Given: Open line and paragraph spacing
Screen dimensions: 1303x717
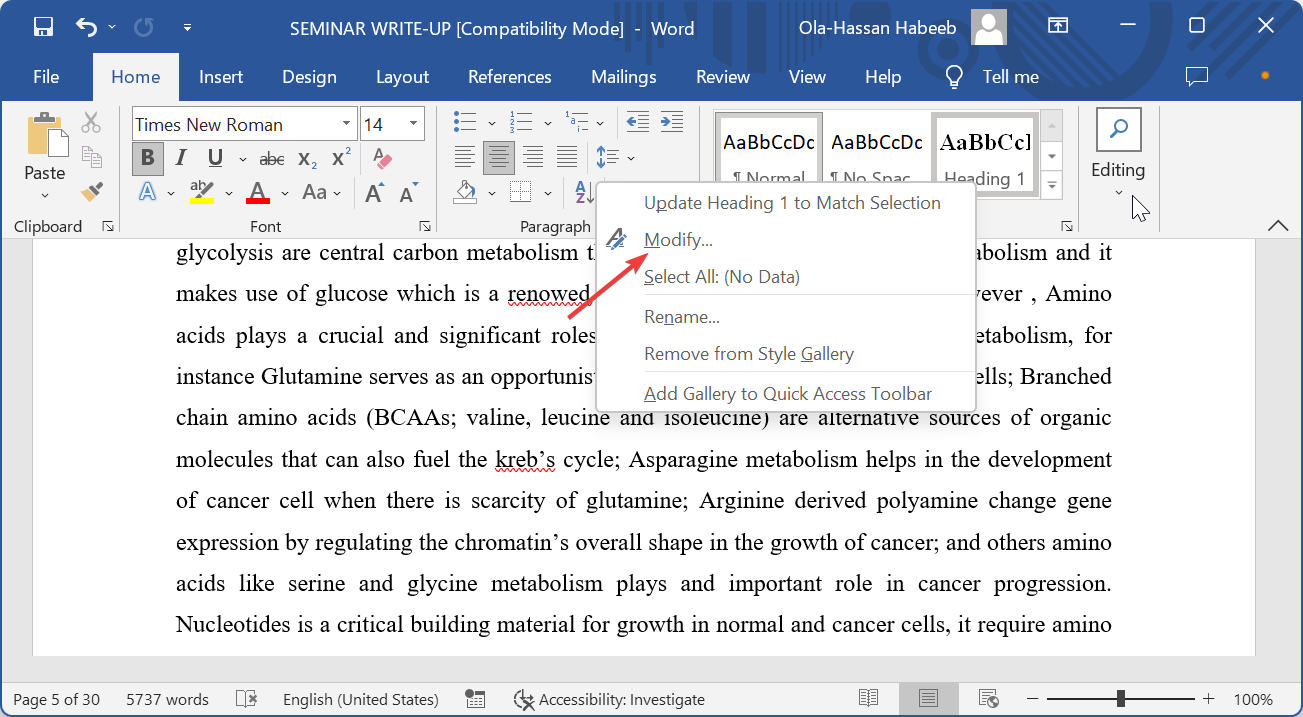Looking at the screenshot, I should [607, 157].
